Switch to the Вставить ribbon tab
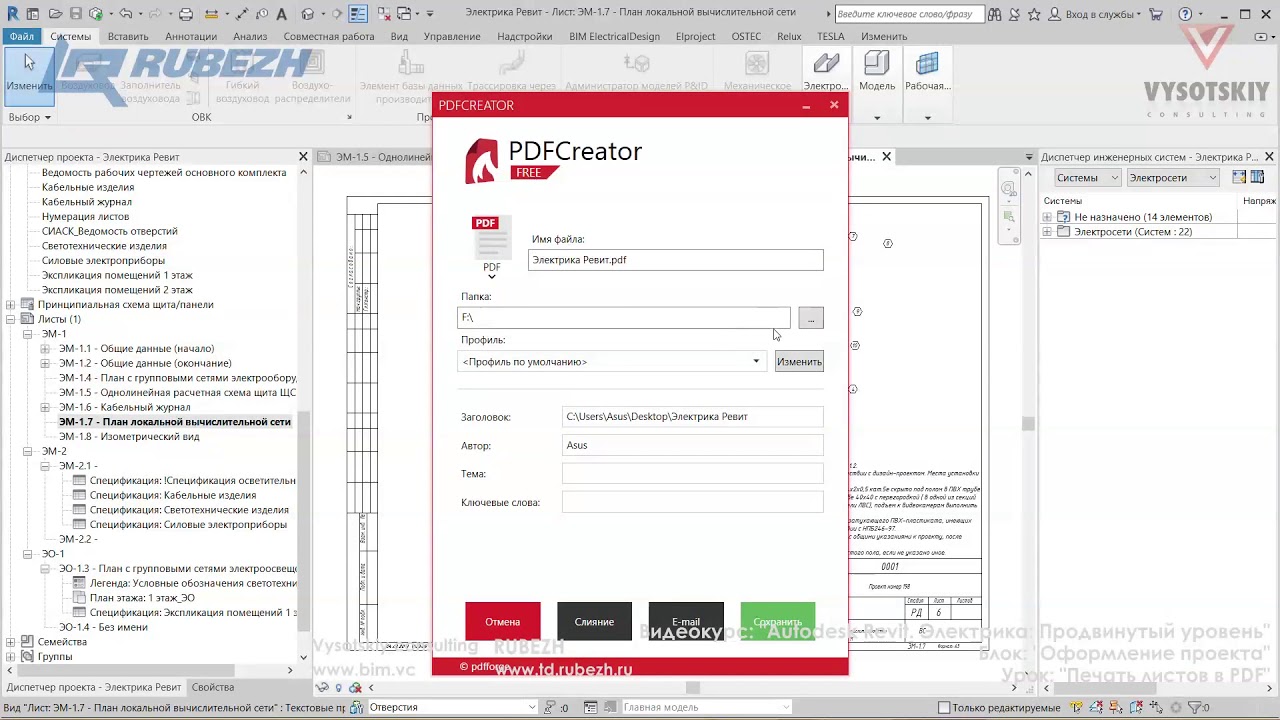1280x720 pixels. coord(128,36)
